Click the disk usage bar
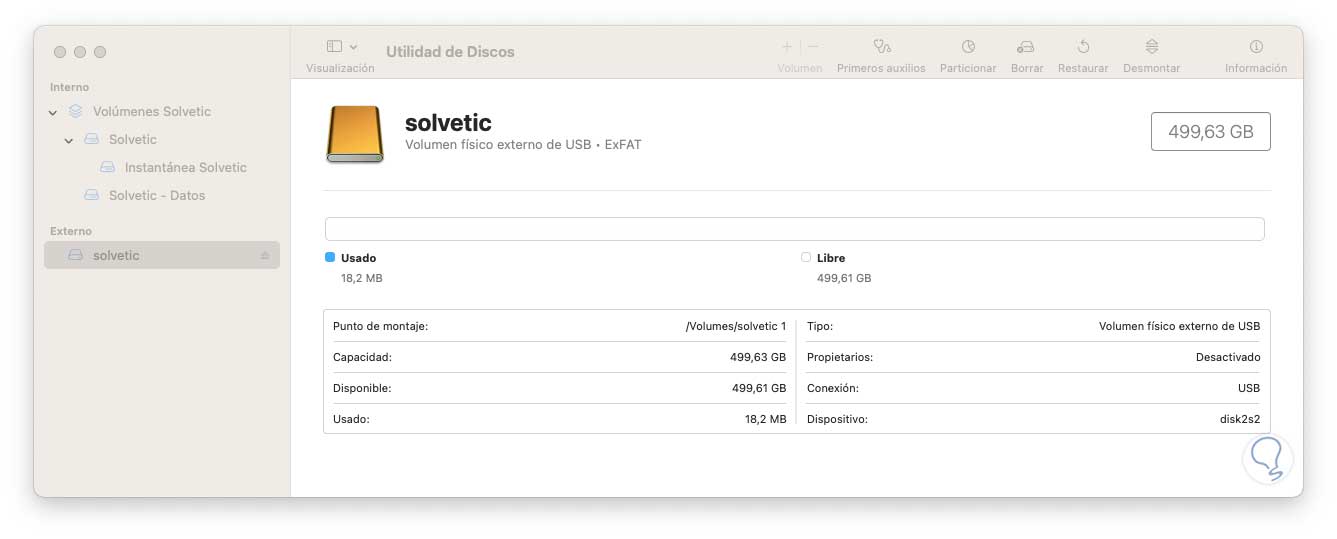This screenshot has width=1337, height=539. click(794, 229)
